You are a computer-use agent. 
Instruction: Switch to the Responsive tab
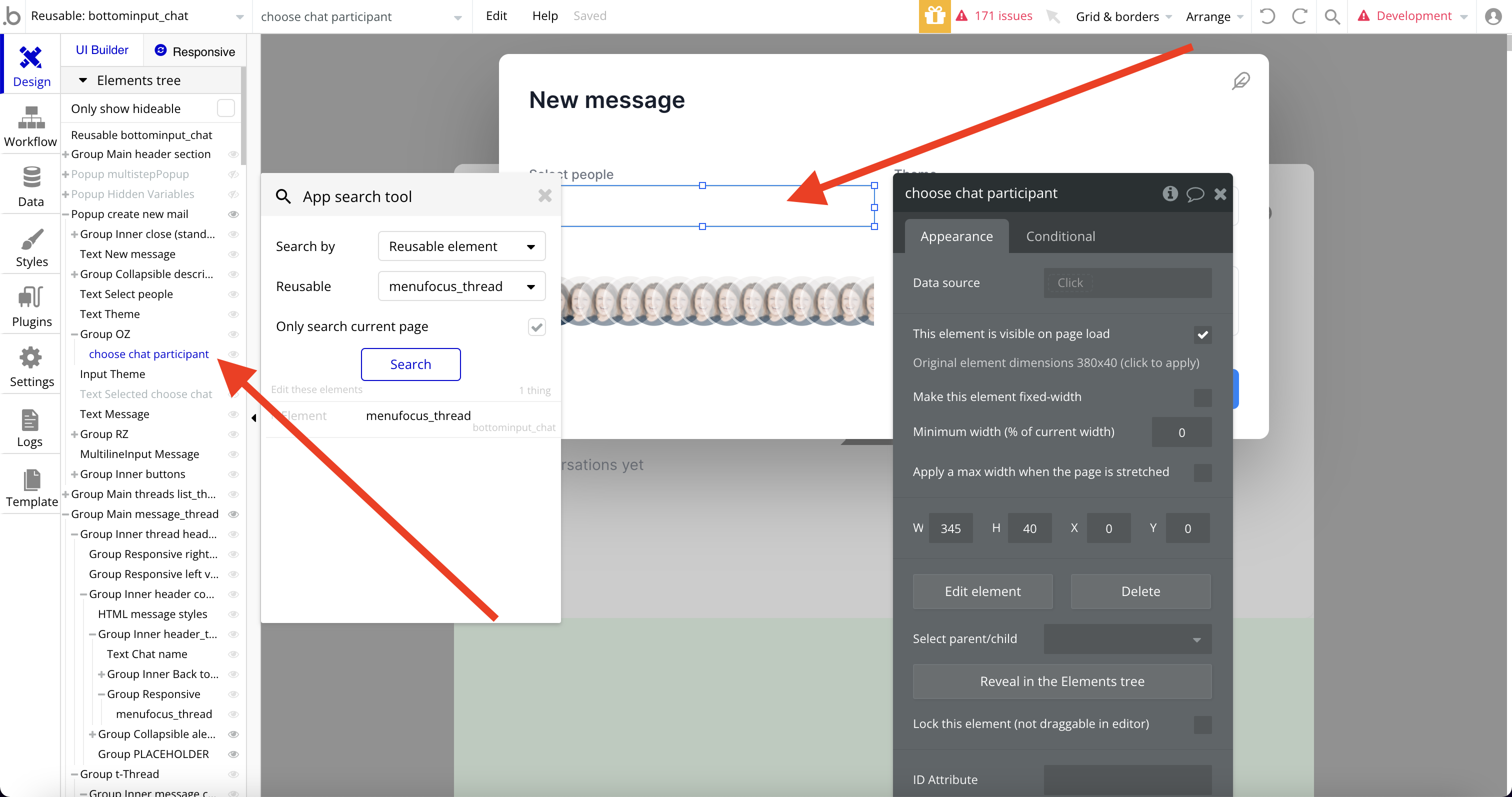point(194,51)
